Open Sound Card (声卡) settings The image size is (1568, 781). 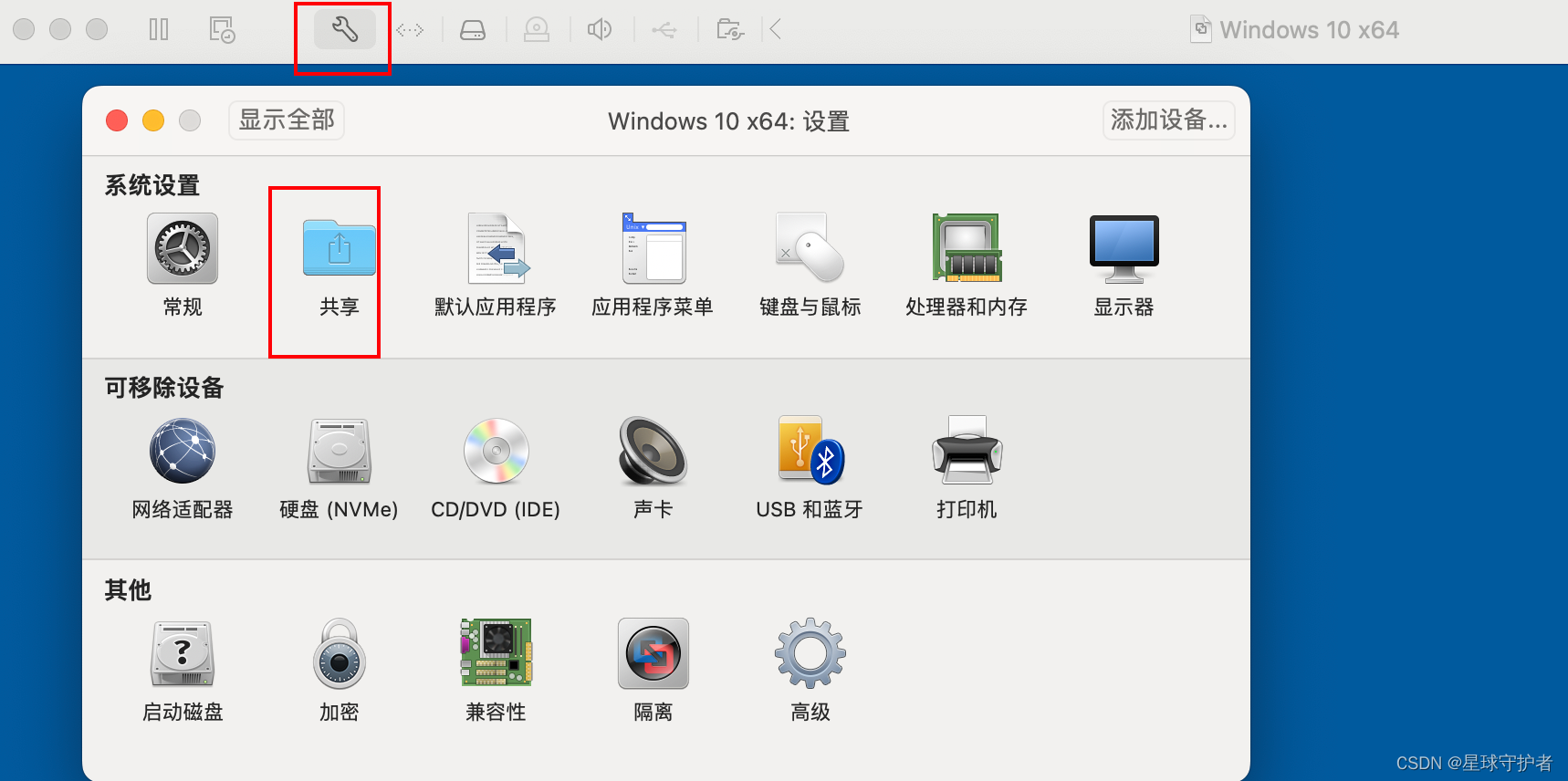click(x=653, y=469)
